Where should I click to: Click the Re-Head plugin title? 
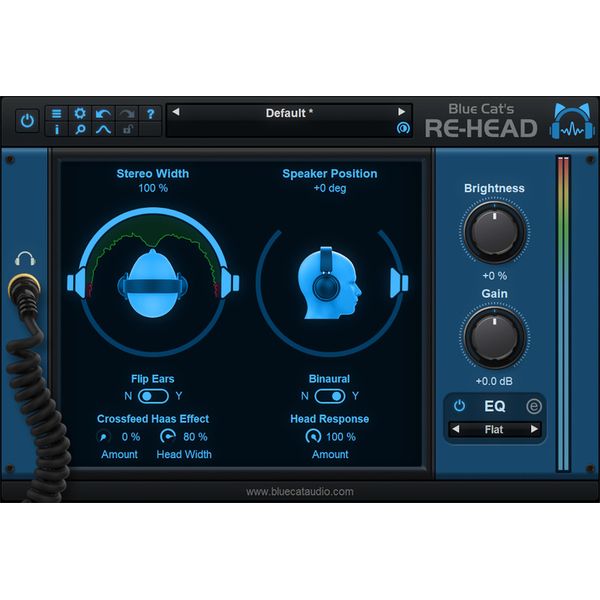481,128
